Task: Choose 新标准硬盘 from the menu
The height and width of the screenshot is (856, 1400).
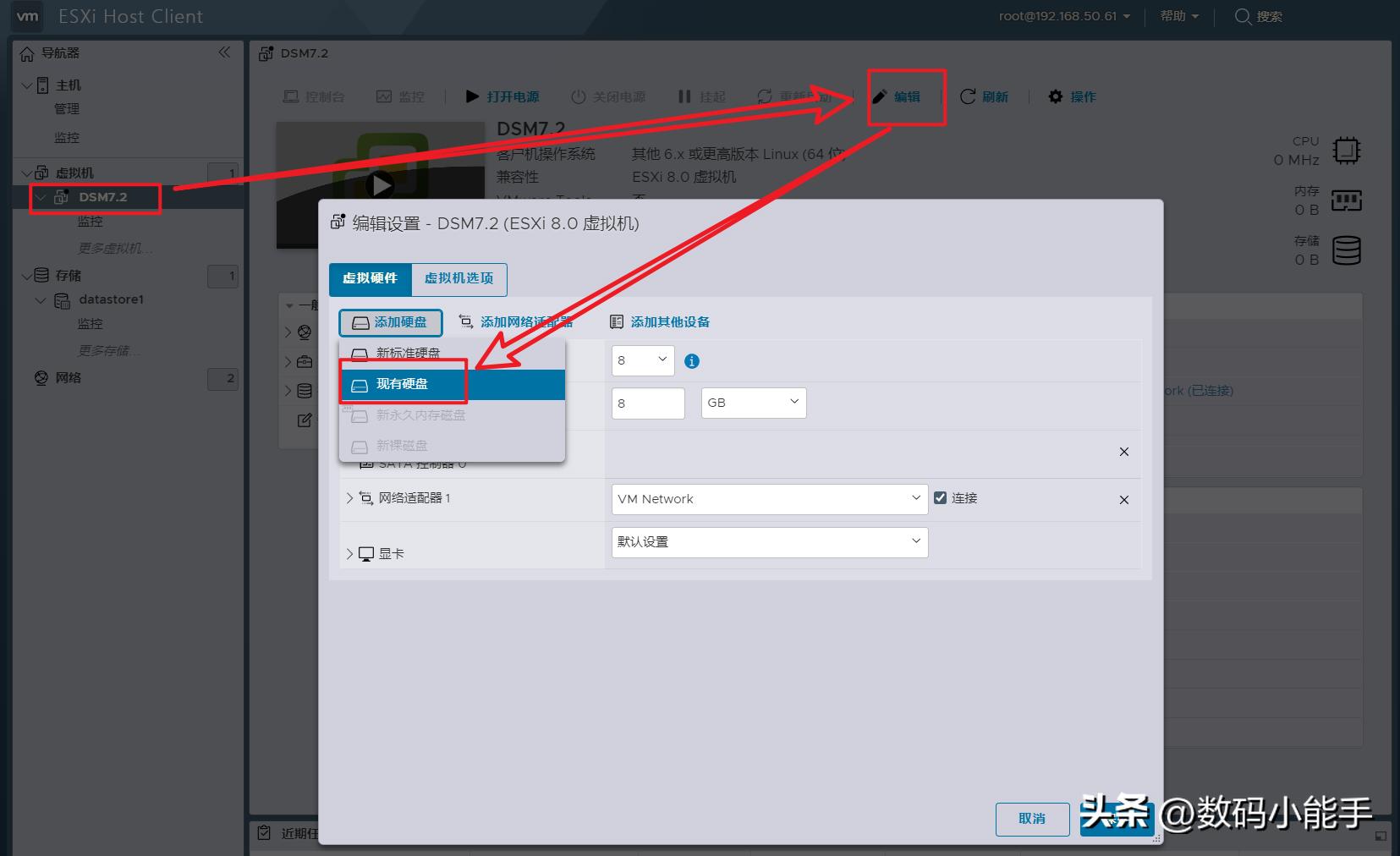Action: (x=452, y=354)
